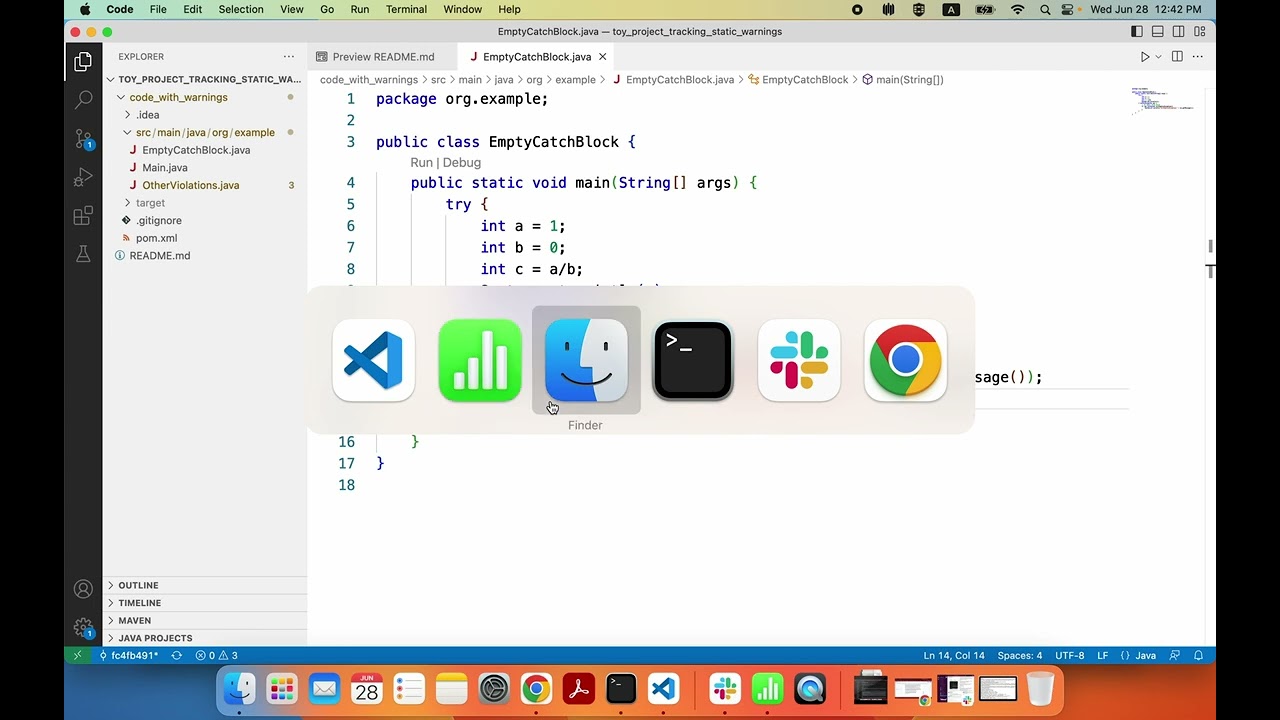Expand the OUTLINE section

pos(204,585)
